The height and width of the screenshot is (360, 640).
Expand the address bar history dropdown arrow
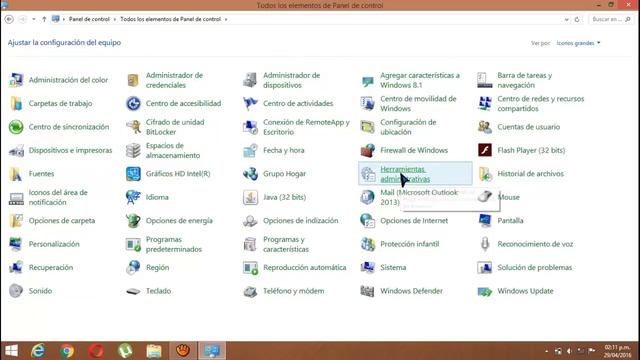[567, 19]
